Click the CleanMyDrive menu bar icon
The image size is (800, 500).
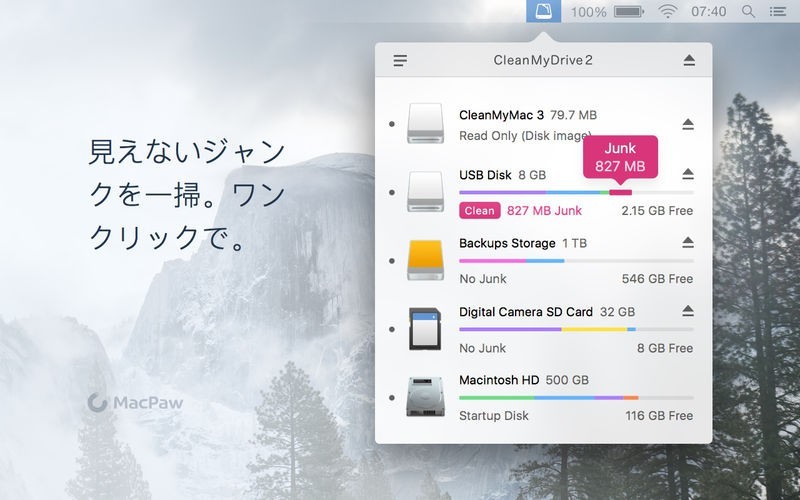click(544, 11)
